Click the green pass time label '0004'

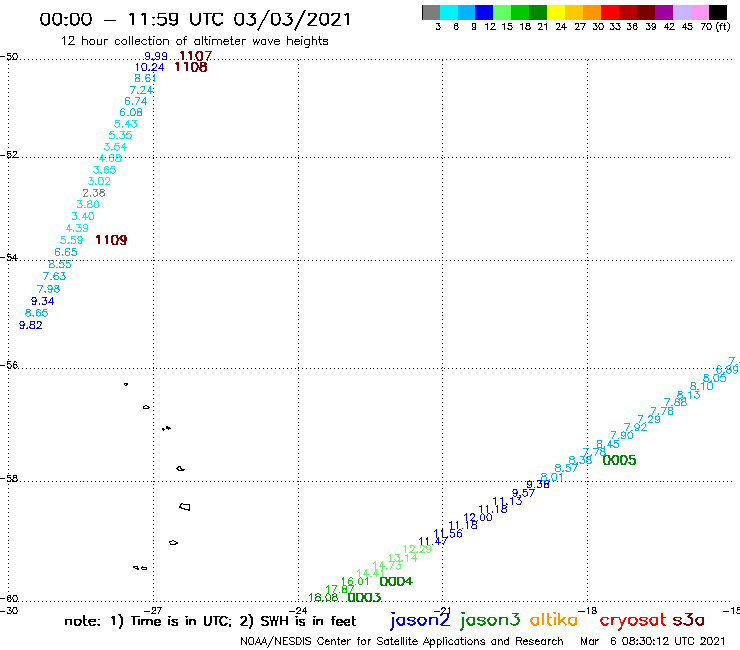coord(396,581)
